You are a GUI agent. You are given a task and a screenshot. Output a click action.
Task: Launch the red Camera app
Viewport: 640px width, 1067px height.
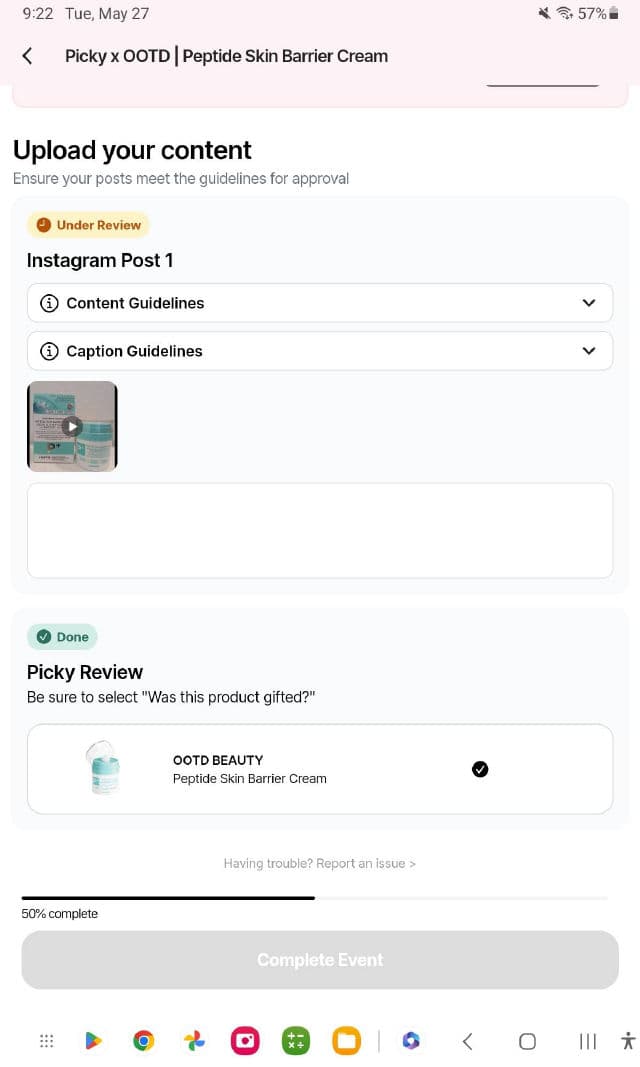(245, 1041)
